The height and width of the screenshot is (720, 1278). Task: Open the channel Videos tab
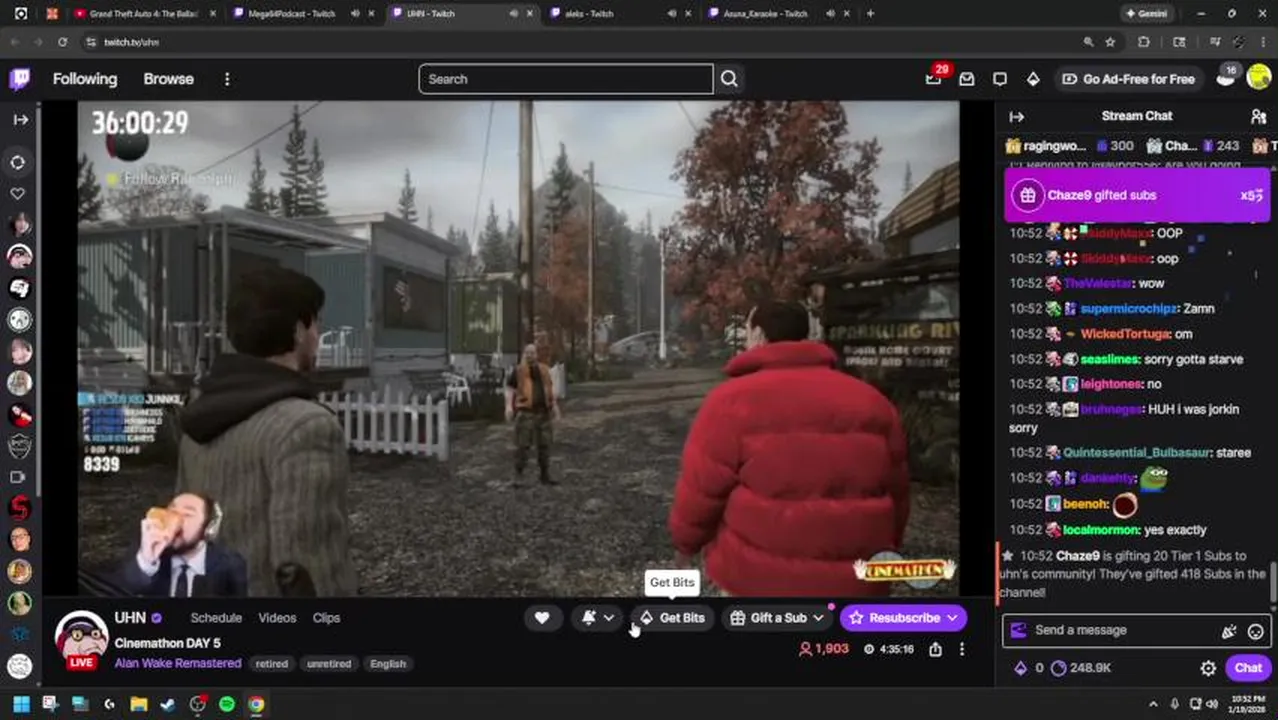(x=277, y=618)
